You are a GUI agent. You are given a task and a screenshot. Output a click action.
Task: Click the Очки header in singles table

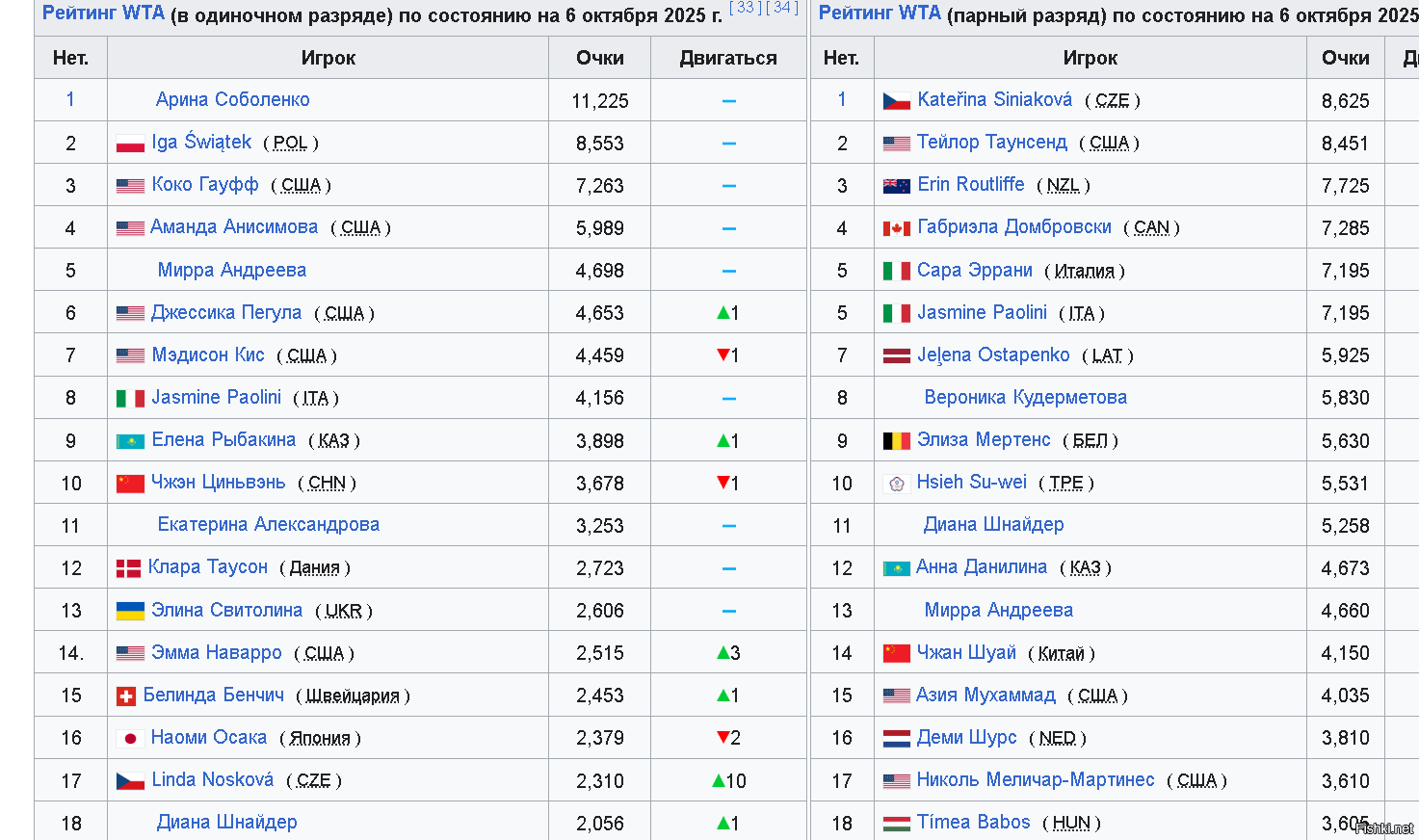[599, 58]
